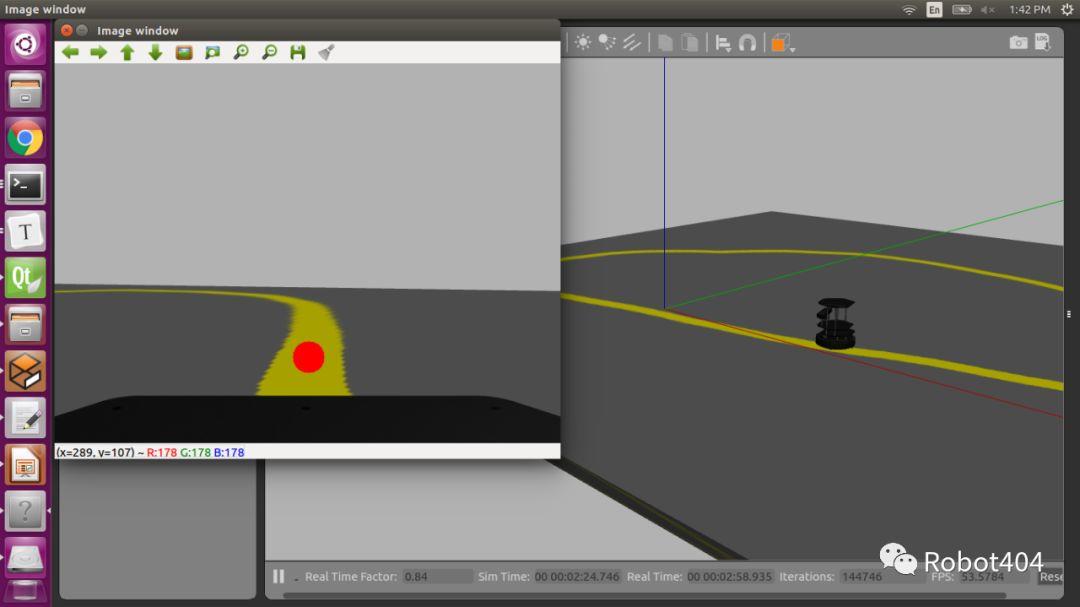The width and height of the screenshot is (1080, 607).
Task: Open the orange box app in launcher
Action: click(x=25, y=371)
